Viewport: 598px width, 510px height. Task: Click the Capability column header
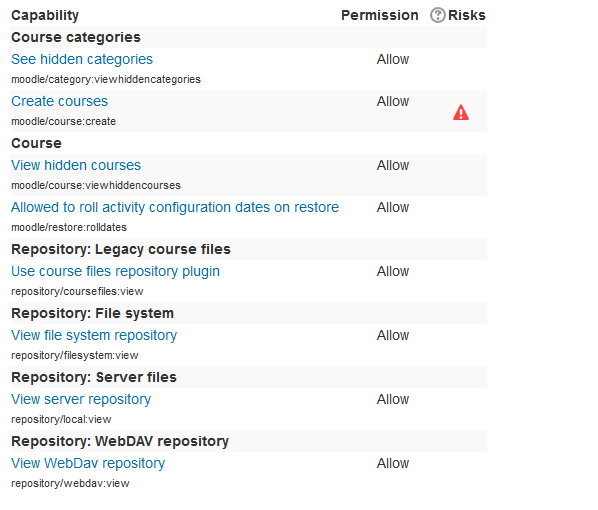pos(45,16)
